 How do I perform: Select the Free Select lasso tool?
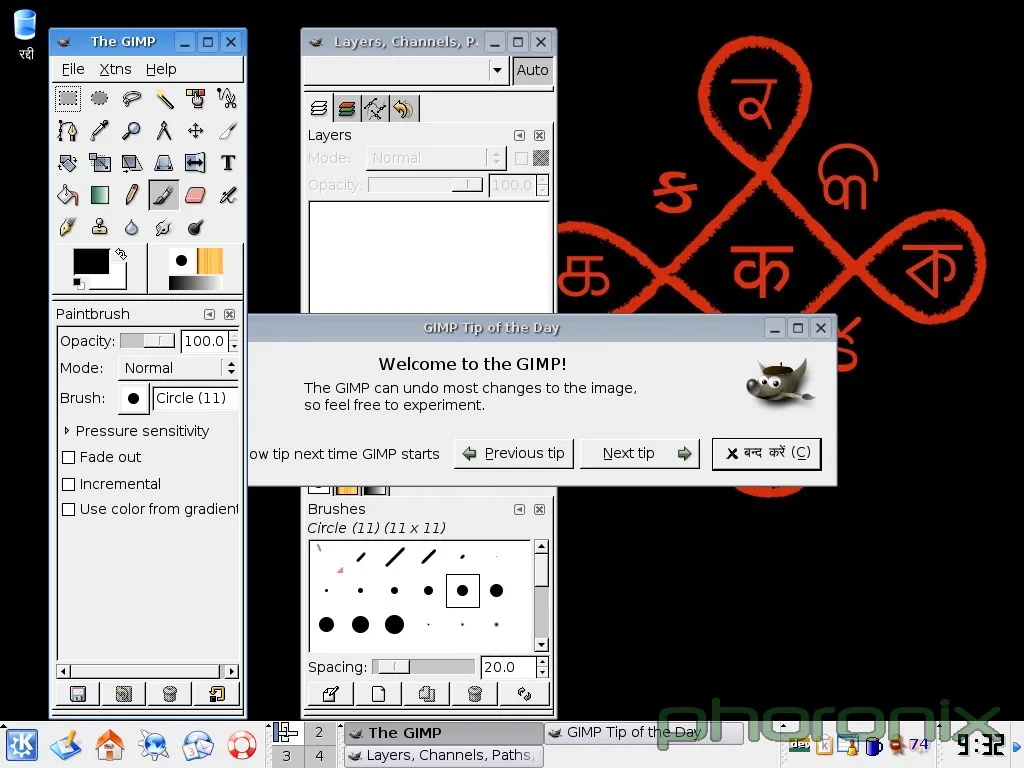pos(131,99)
